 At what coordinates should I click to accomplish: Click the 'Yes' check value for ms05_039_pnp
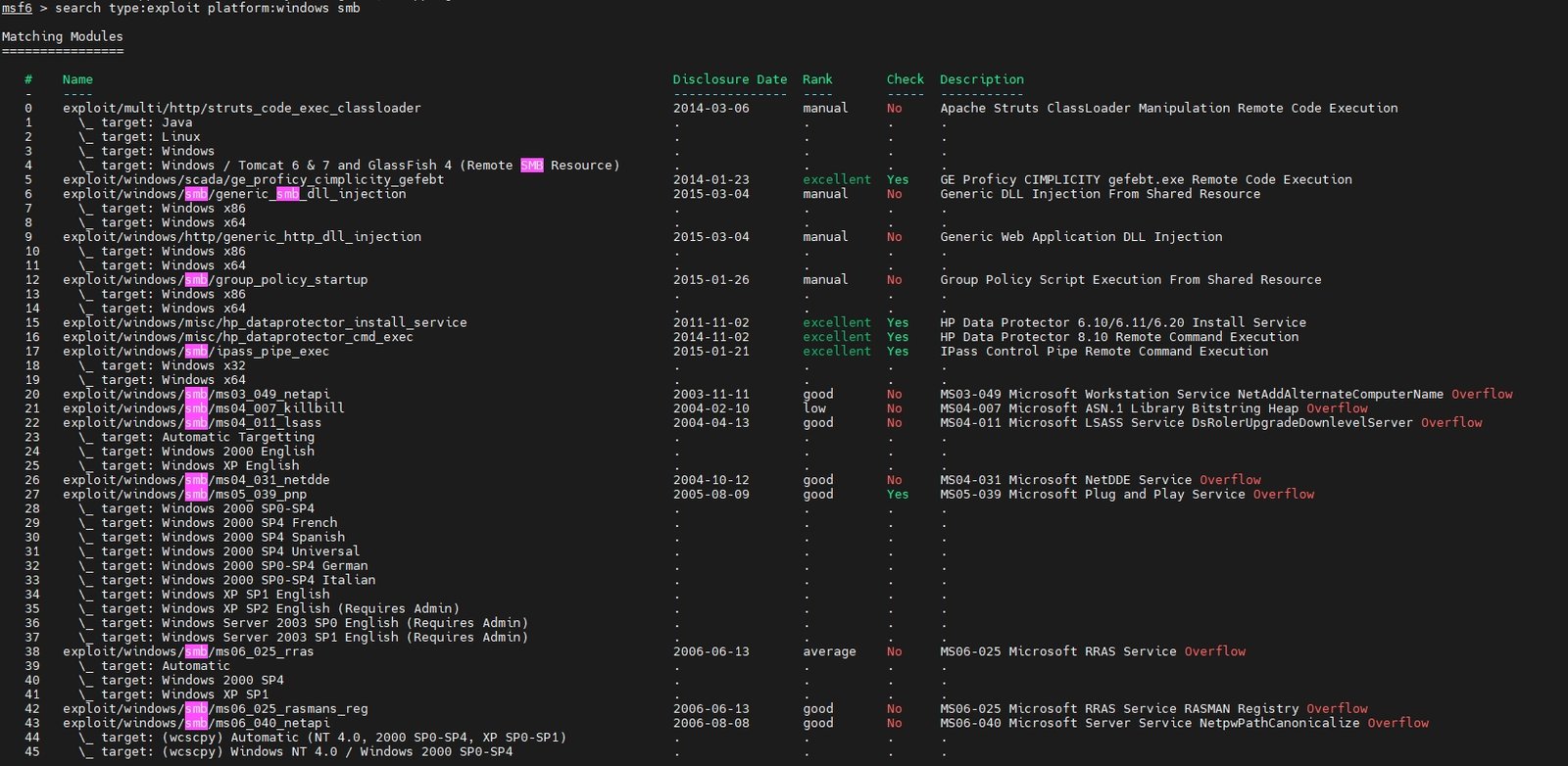pos(898,495)
